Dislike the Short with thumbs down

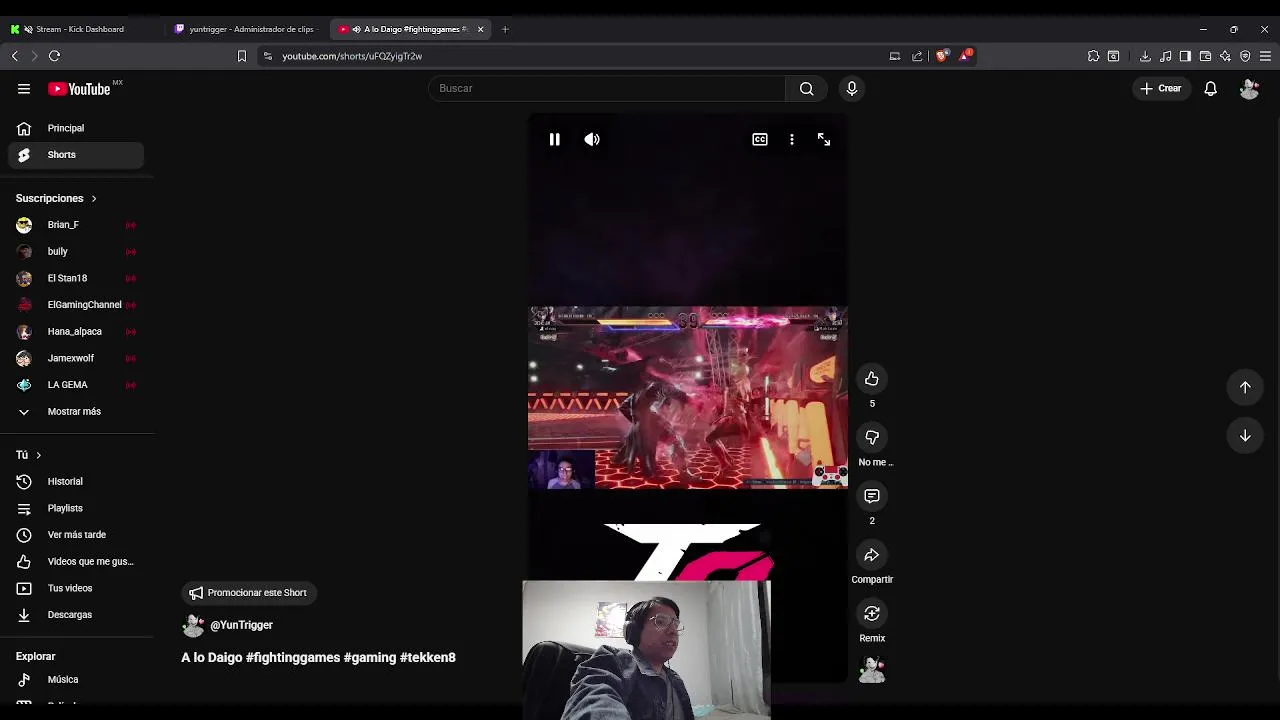pos(872,437)
